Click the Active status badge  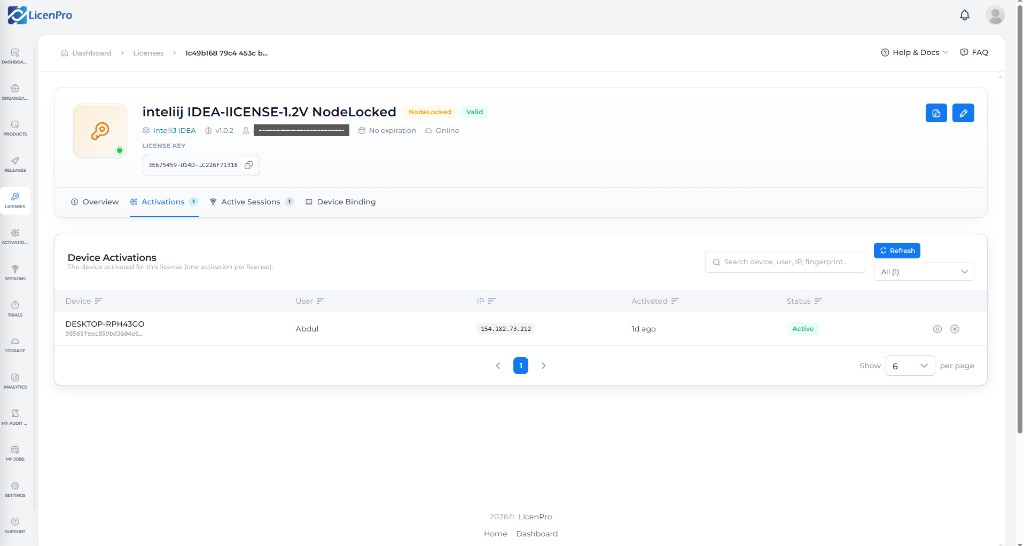pos(803,329)
